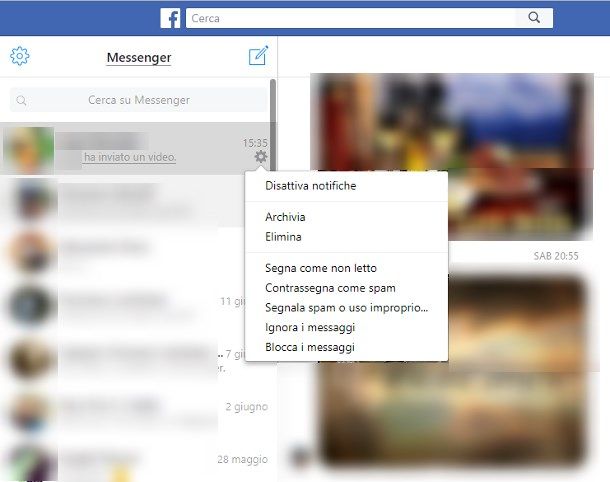Viewport: 610px width, 482px height.
Task: Click the SAB 20:55 timestamp
Action: pos(556,256)
